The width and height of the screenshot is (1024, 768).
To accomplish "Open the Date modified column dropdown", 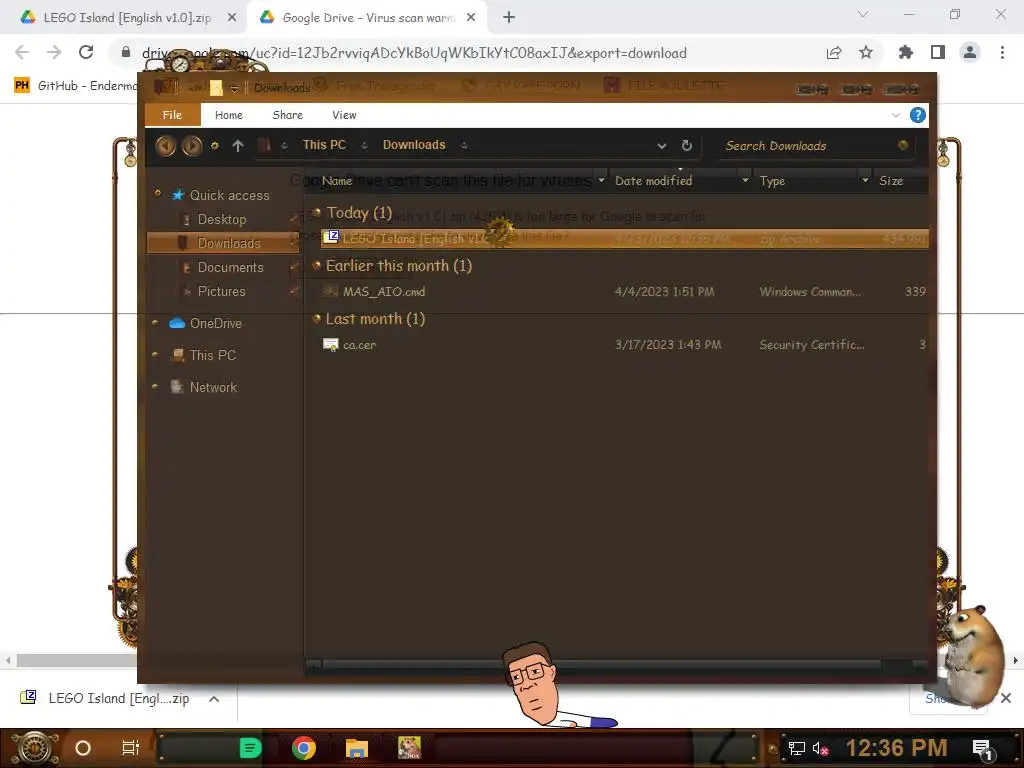I will (x=745, y=180).
